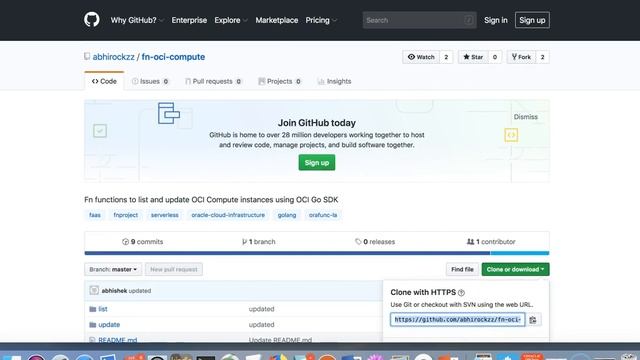The image size is (640, 360).
Task: Open fn-oci-compute repository link
Action: 173,57
